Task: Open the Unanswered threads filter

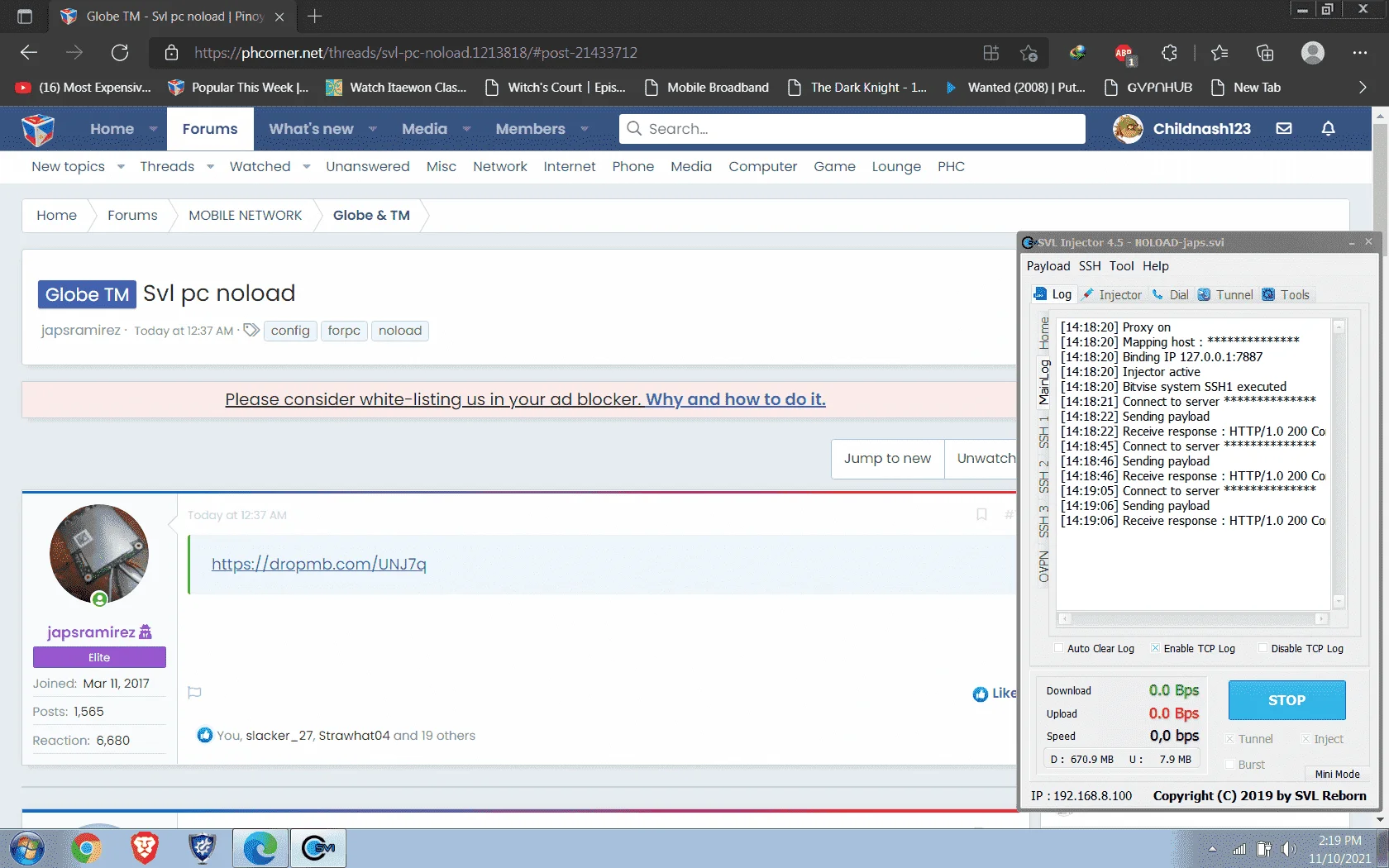Action: point(368,167)
